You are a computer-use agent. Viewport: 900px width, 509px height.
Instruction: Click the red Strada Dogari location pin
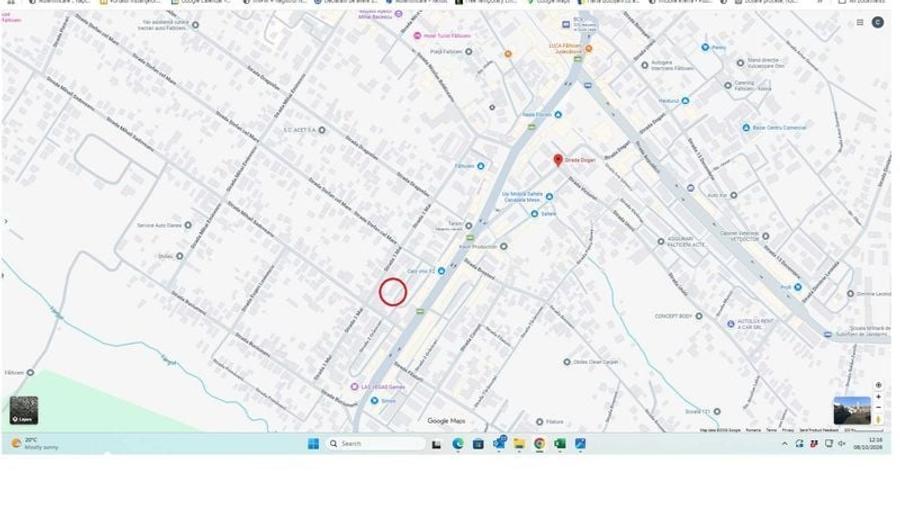(557, 160)
